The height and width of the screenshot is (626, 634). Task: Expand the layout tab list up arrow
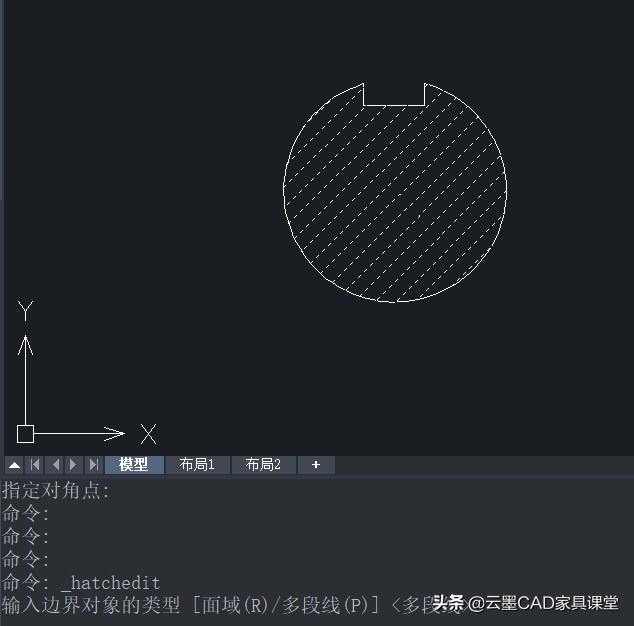[x=15, y=465]
